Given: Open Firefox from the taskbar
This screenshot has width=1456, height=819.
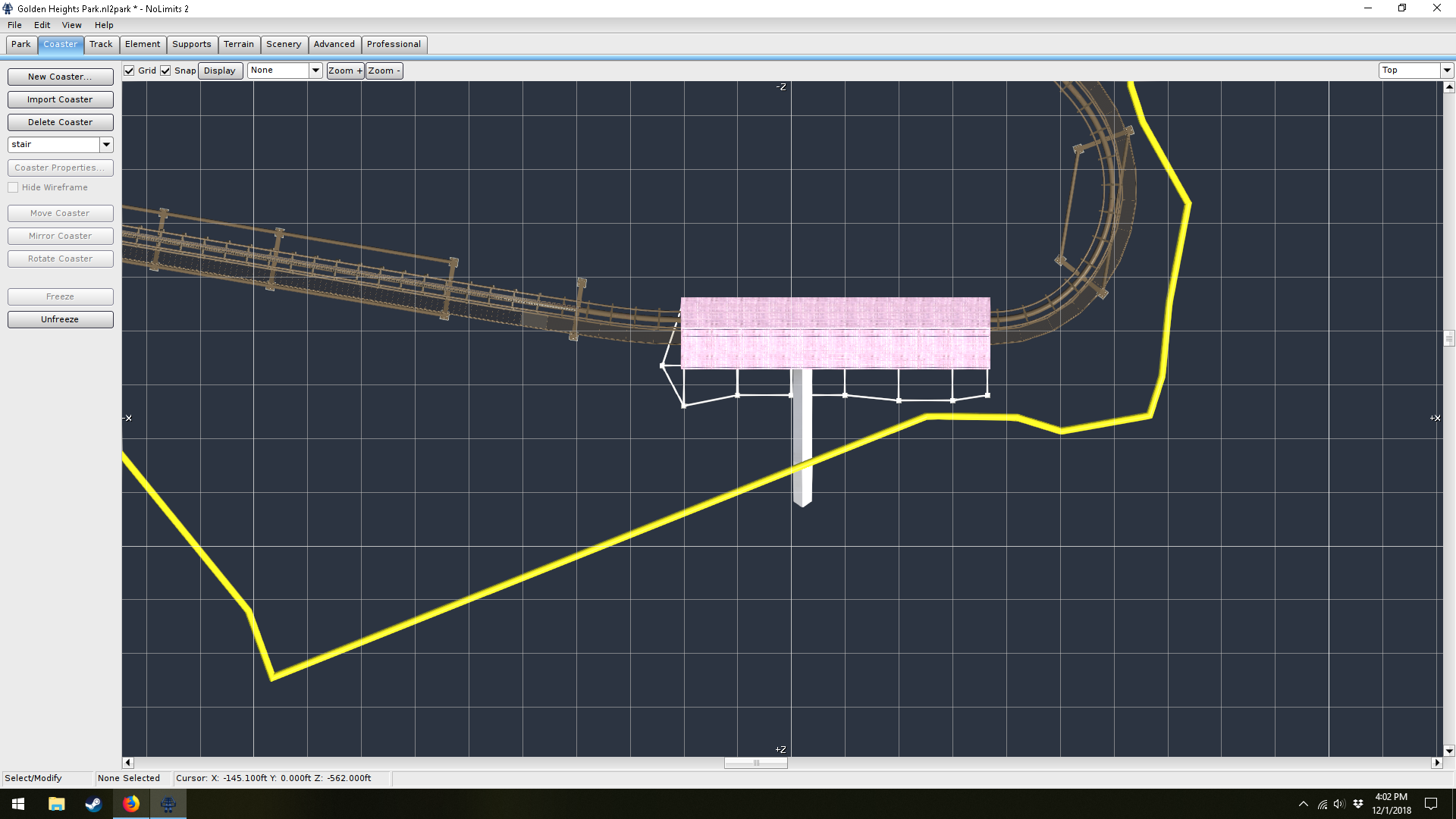Looking at the screenshot, I should [x=131, y=804].
